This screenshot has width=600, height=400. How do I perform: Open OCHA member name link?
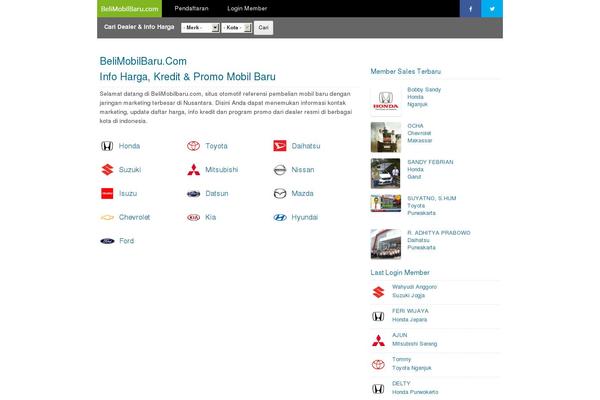415,126
